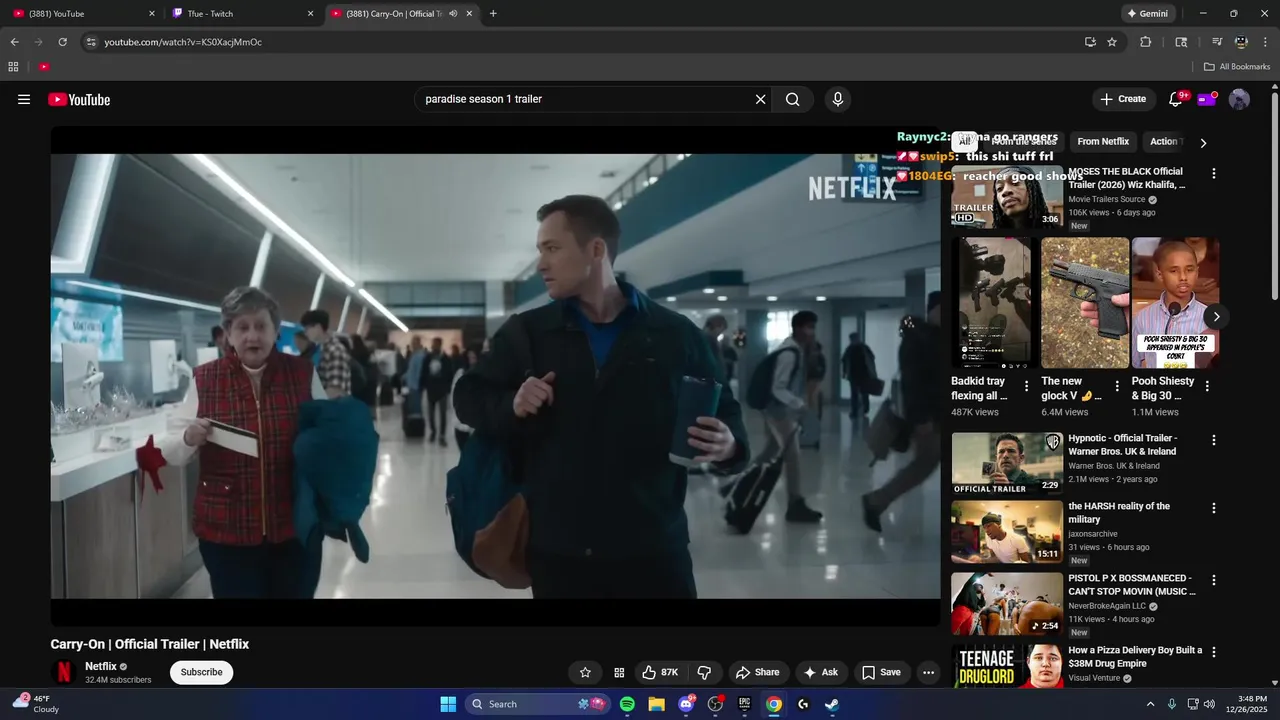Open Chrome apps grid in bookmarks bar
1280x720 pixels.
coord(13,67)
